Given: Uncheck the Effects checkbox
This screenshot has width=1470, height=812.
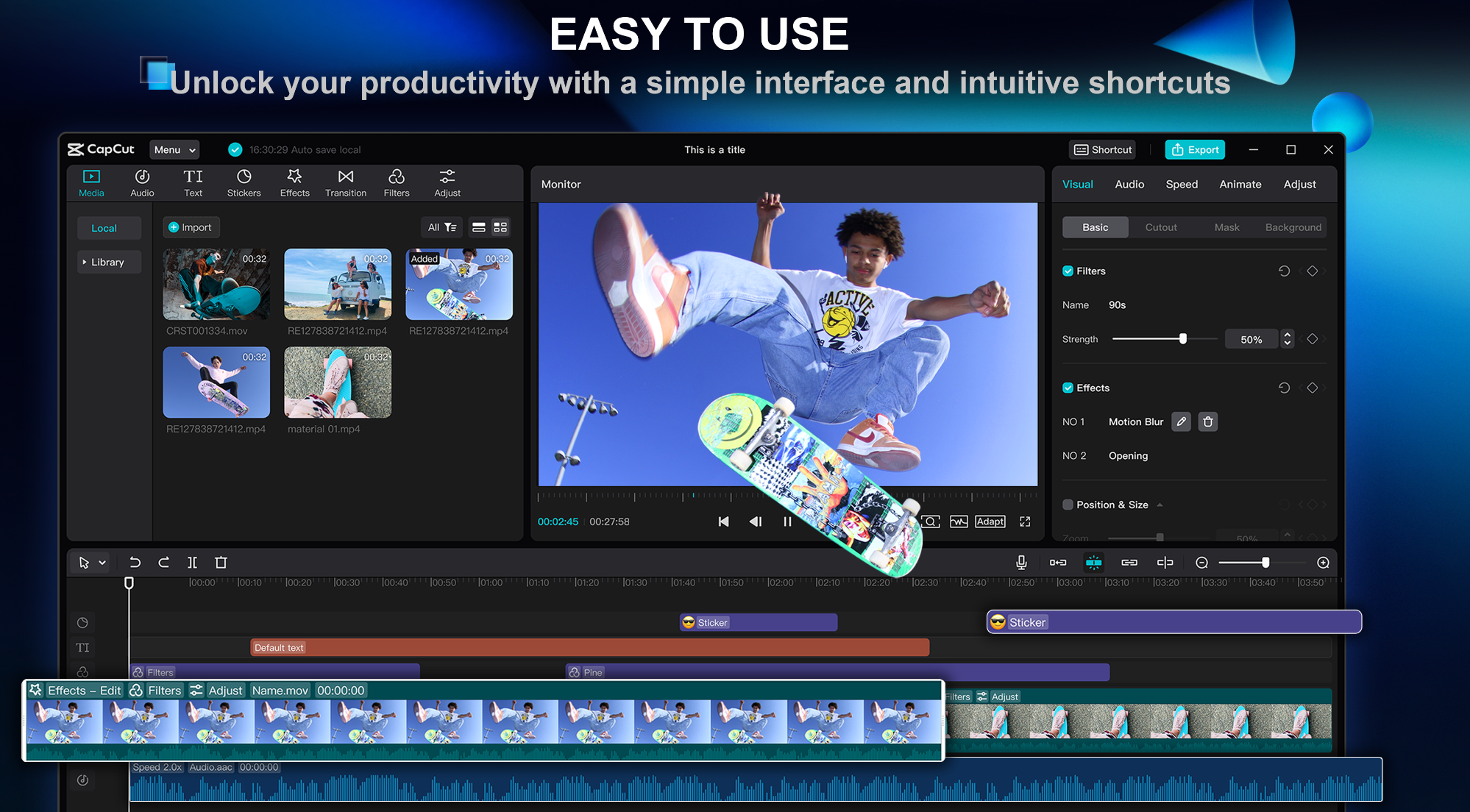Looking at the screenshot, I should tap(1068, 388).
